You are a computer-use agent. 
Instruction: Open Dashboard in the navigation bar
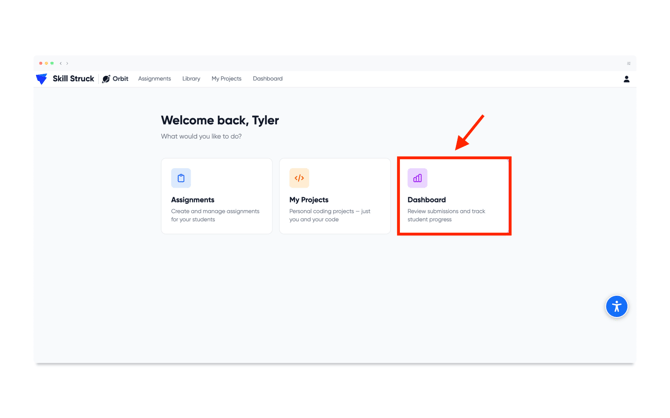point(267,79)
